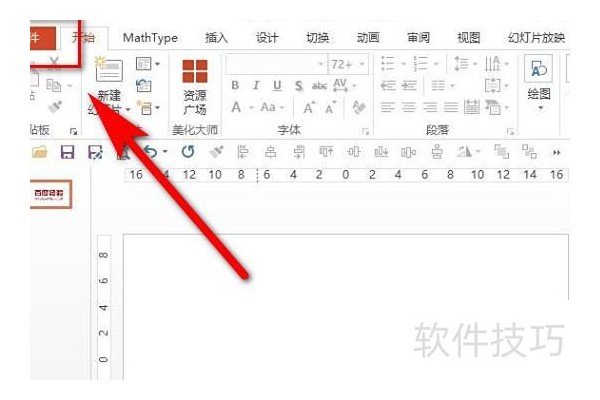Switch to the 设计 tab
Image resolution: width=600 pixels, height=400 pixels.
[x=267, y=38]
